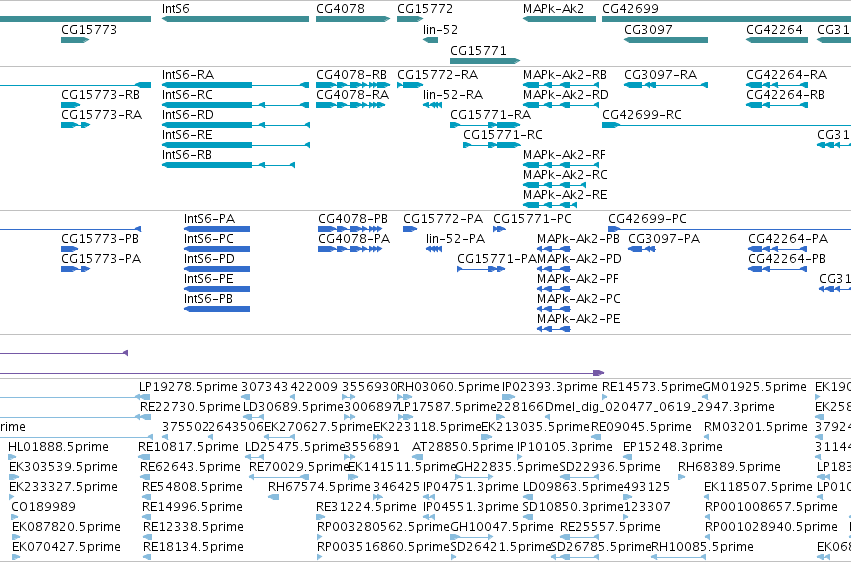The height and width of the screenshot is (562, 851).
Task: Click protein CG3097-PA
Action: (x=642, y=249)
